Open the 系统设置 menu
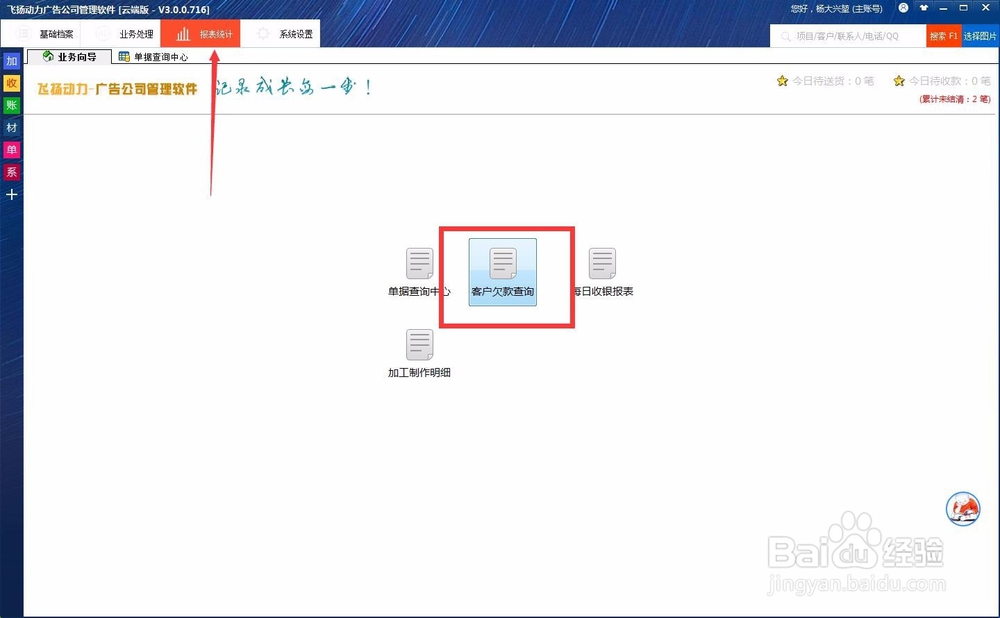Viewport: 1000px width, 618px height. coord(283,33)
